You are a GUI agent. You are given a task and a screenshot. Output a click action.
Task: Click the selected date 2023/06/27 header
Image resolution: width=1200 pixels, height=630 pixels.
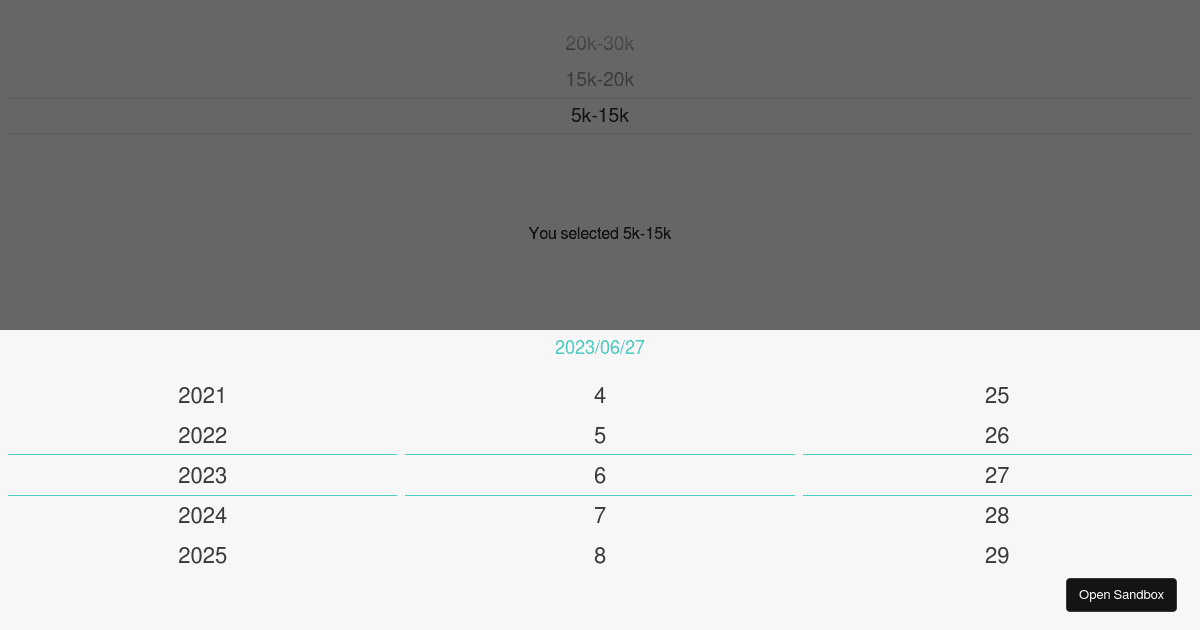coord(600,348)
